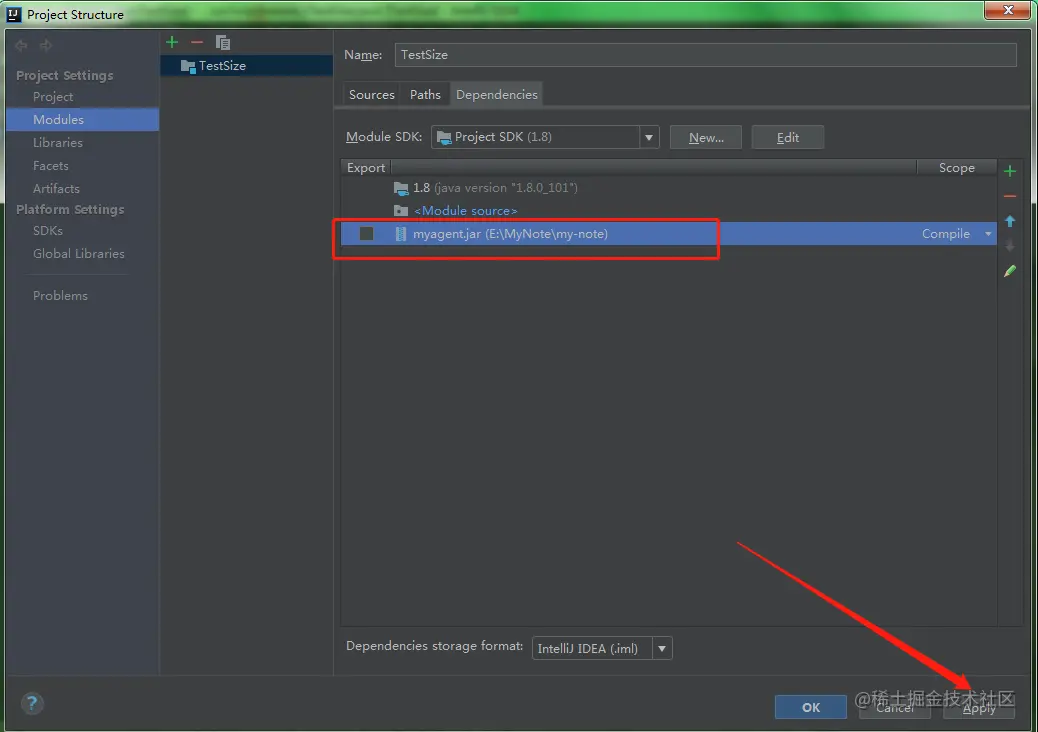Screen dimensions: 1038x732
Task: Move dependency up with blue arrow
Action: 1010,221
